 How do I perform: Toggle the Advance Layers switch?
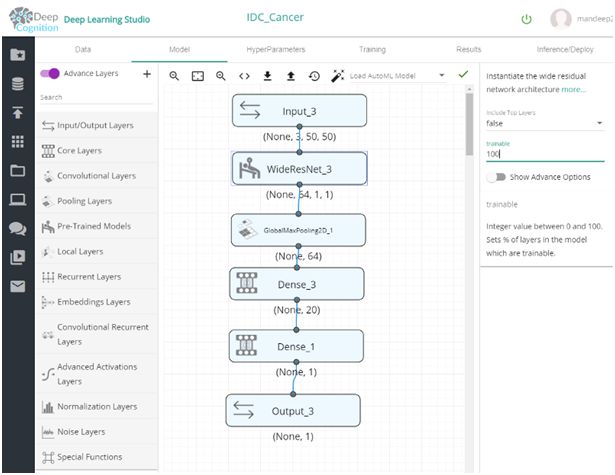tap(50, 73)
